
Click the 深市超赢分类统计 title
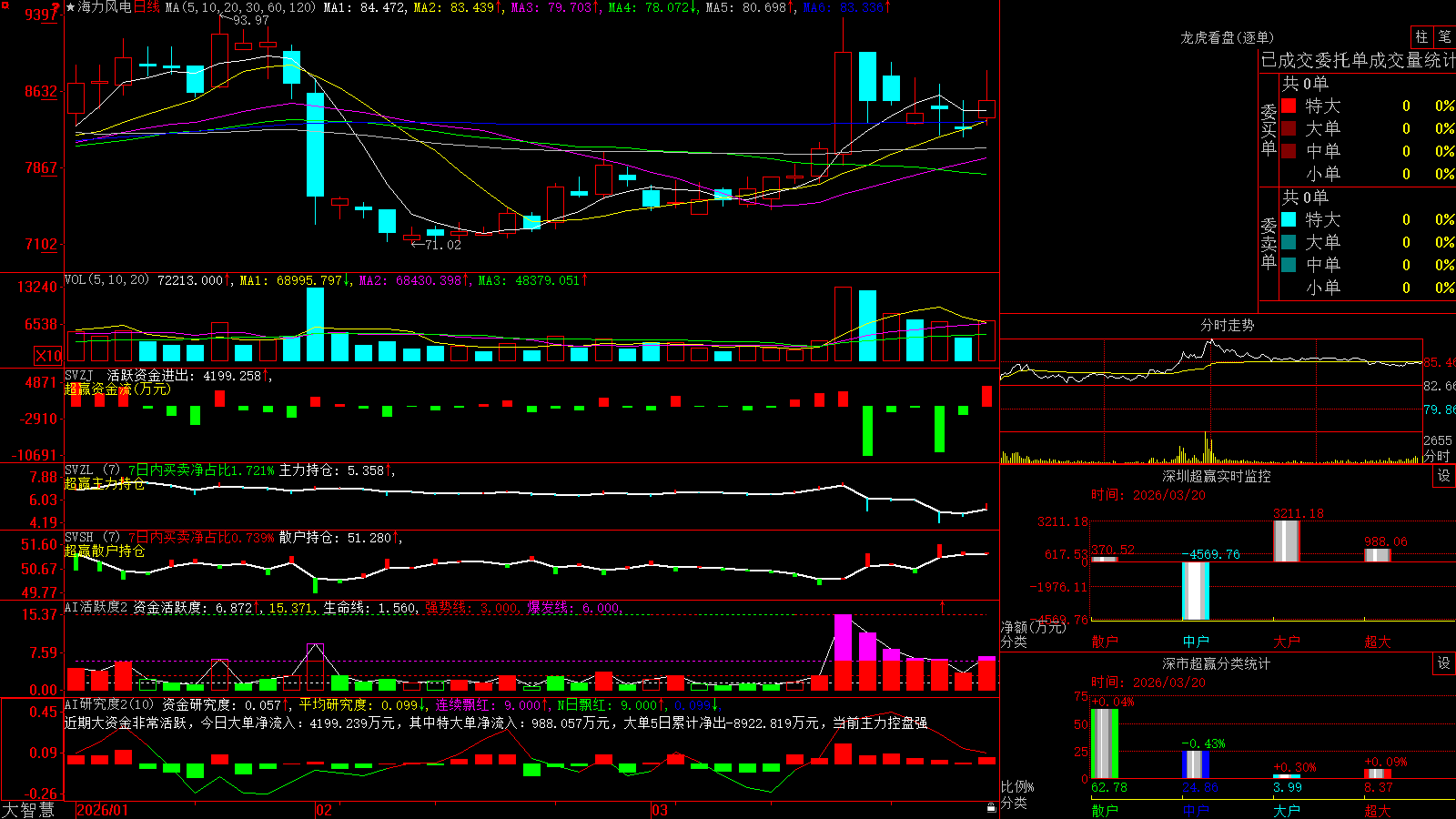click(x=1216, y=663)
